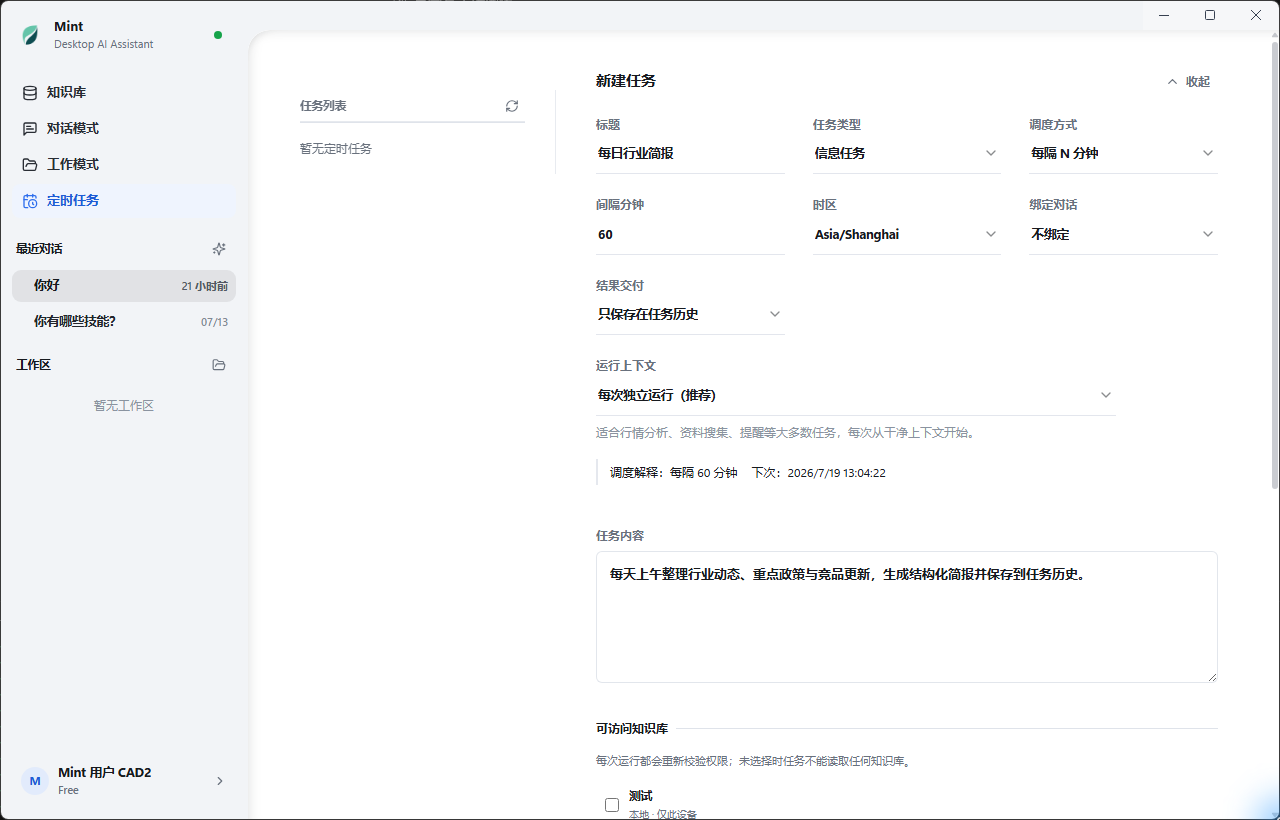This screenshot has height=820, width=1280.
Task: Open the conversation 你有哪些技能?
Action: click(x=124, y=321)
